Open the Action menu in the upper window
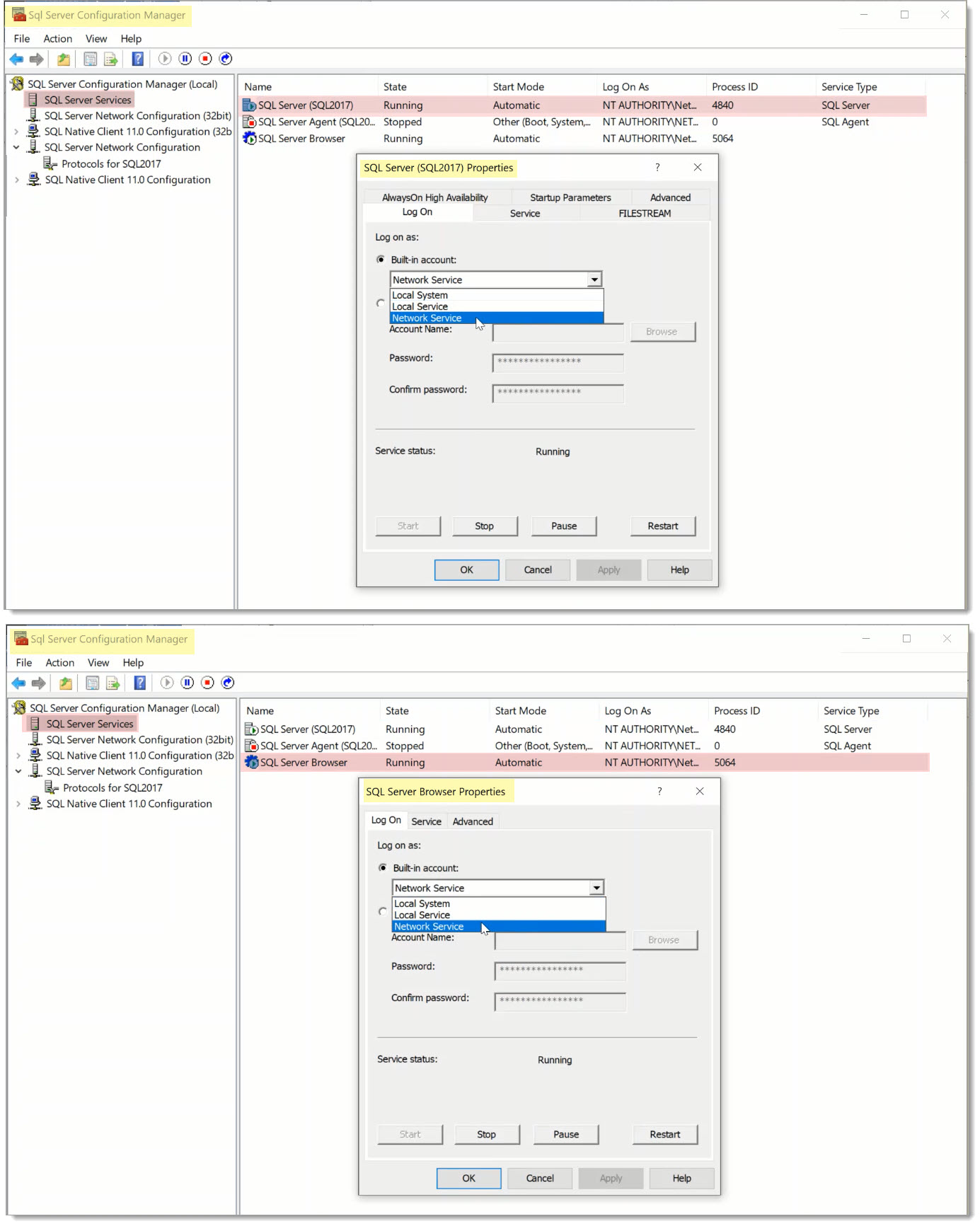The image size is (980, 1226). pos(58,39)
